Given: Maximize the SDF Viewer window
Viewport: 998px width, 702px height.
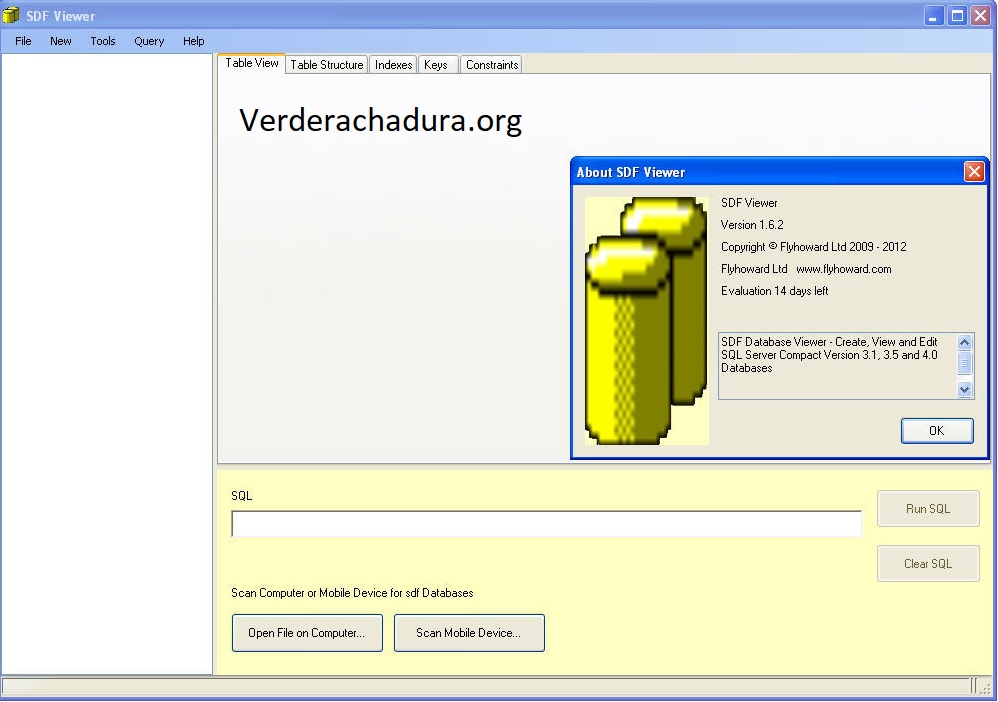Looking at the screenshot, I should point(957,16).
